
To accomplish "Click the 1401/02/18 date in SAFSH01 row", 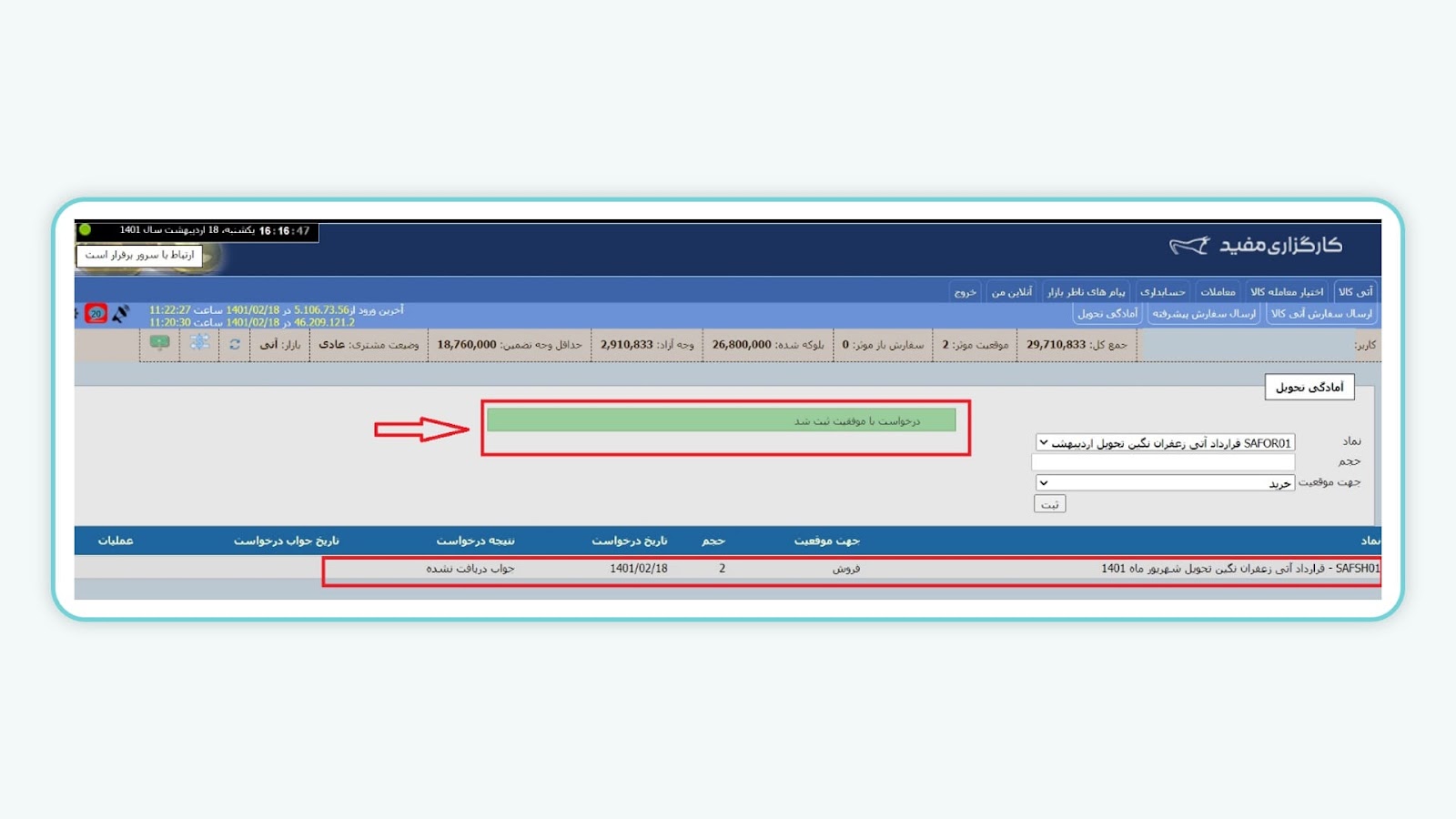I will pyautogui.click(x=639, y=569).
